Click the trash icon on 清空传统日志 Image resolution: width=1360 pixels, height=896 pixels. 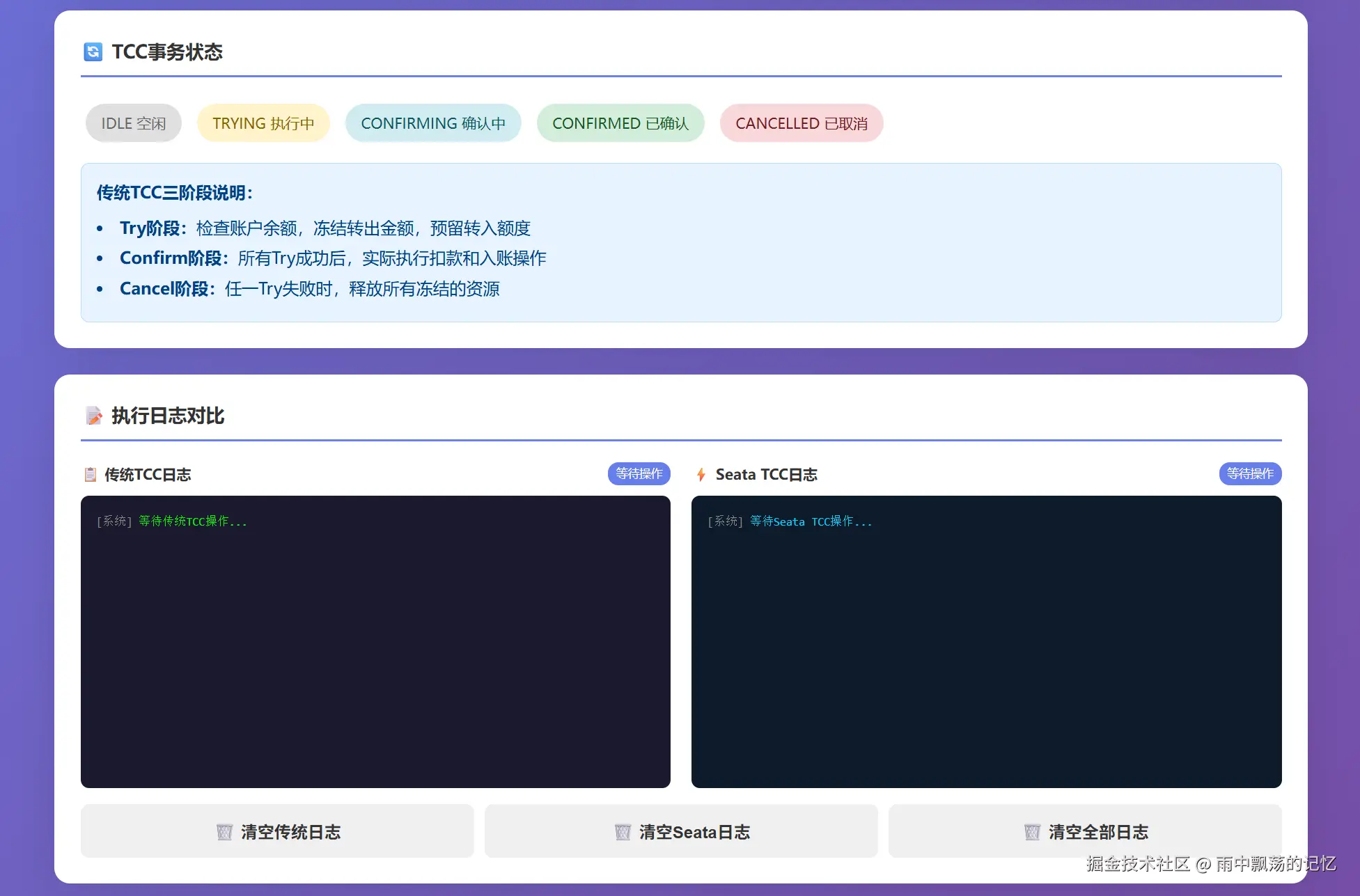(224, 832)
